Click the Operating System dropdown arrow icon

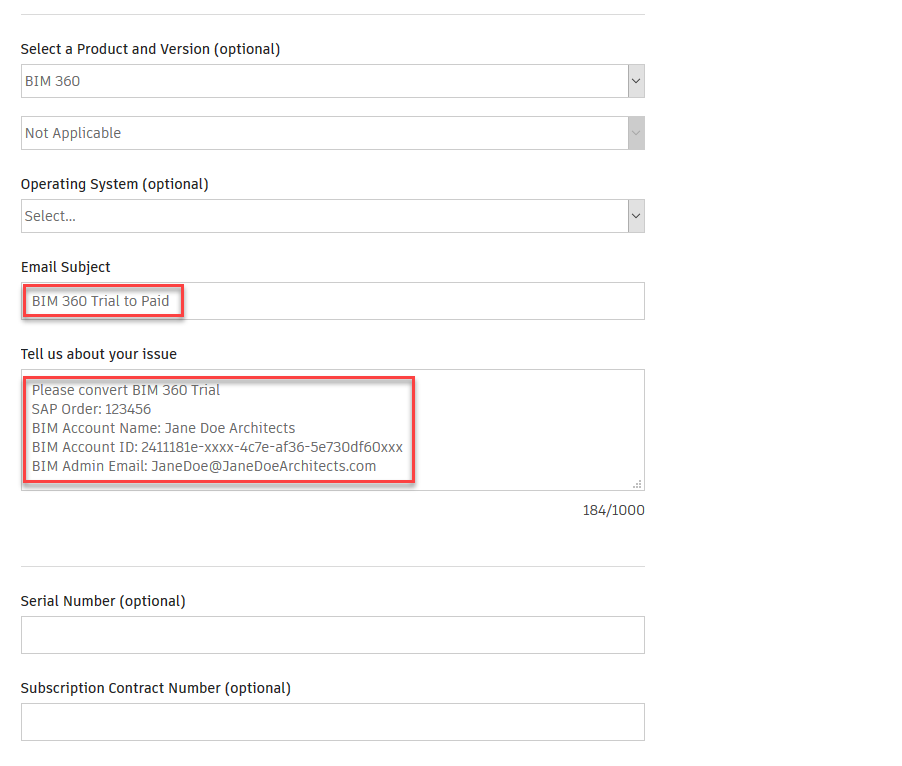(x=637, y=215)
